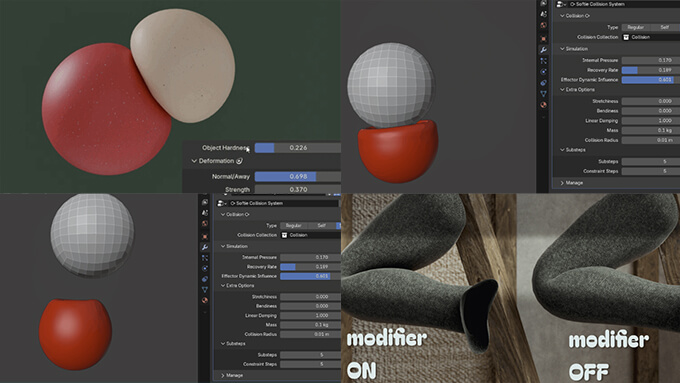Open modifier type dropdown in upper-right panel header
This screenshot has width=680, height=383.
tap(562, 4)
